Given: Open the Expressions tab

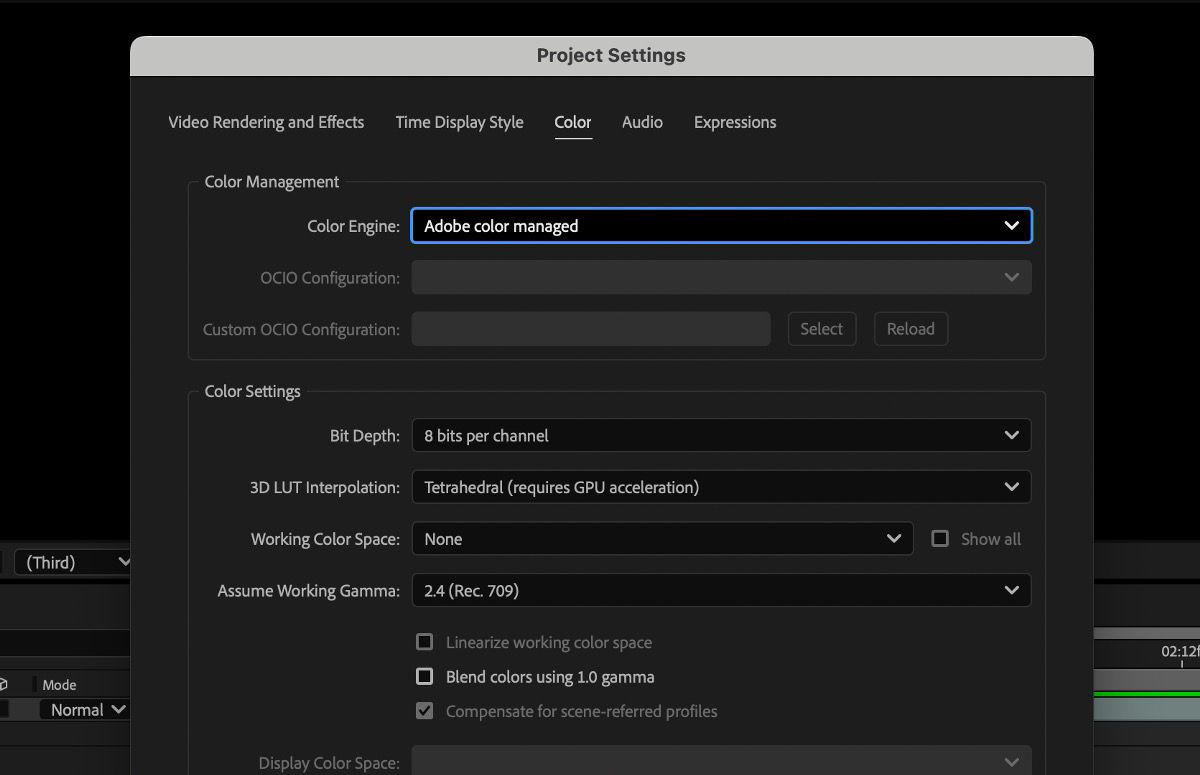Looking at the screenshot, I should tap(734, 122).
